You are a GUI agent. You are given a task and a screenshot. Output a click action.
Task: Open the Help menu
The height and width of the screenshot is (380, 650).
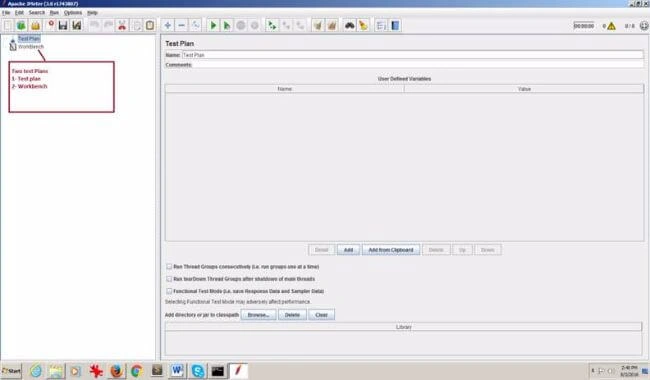click(x=92, y=13)
